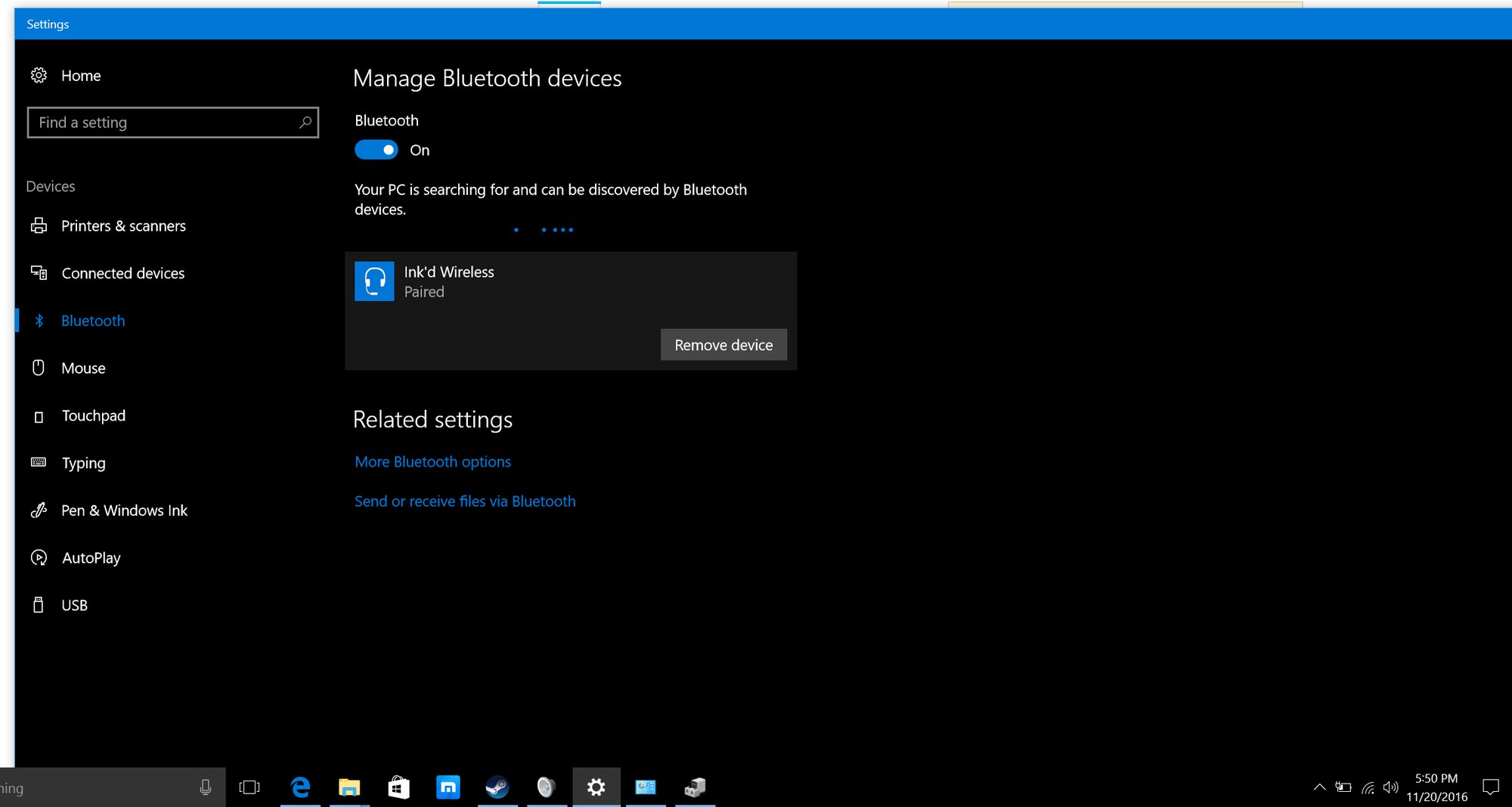
Task: Open the Action Center notifications icon
Action: pos(1491,787)
